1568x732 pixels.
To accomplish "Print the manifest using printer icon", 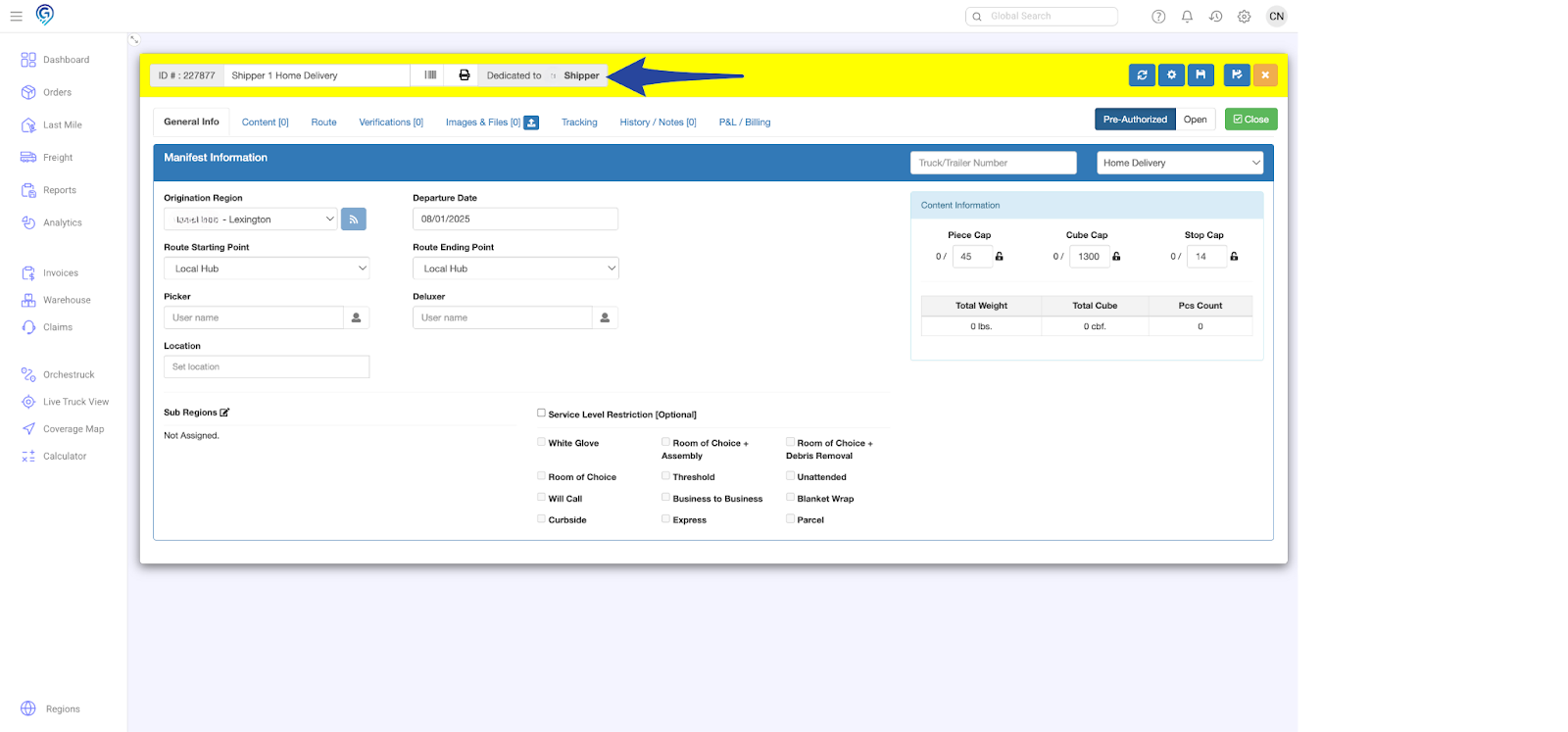I will click(465, 75).
